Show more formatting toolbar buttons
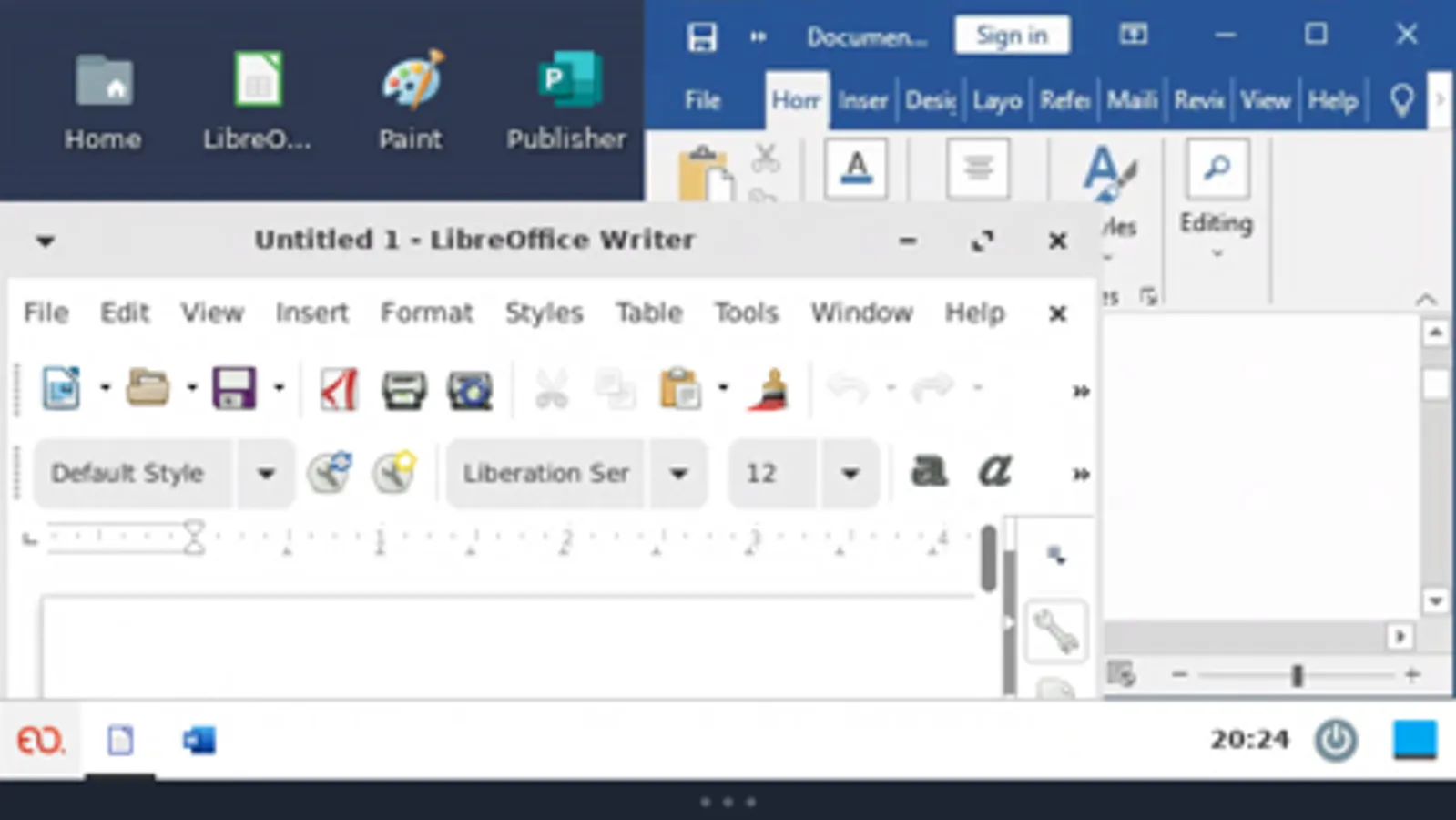The height and width of the screenshot is (820, 1456). tap(1081, 474)
